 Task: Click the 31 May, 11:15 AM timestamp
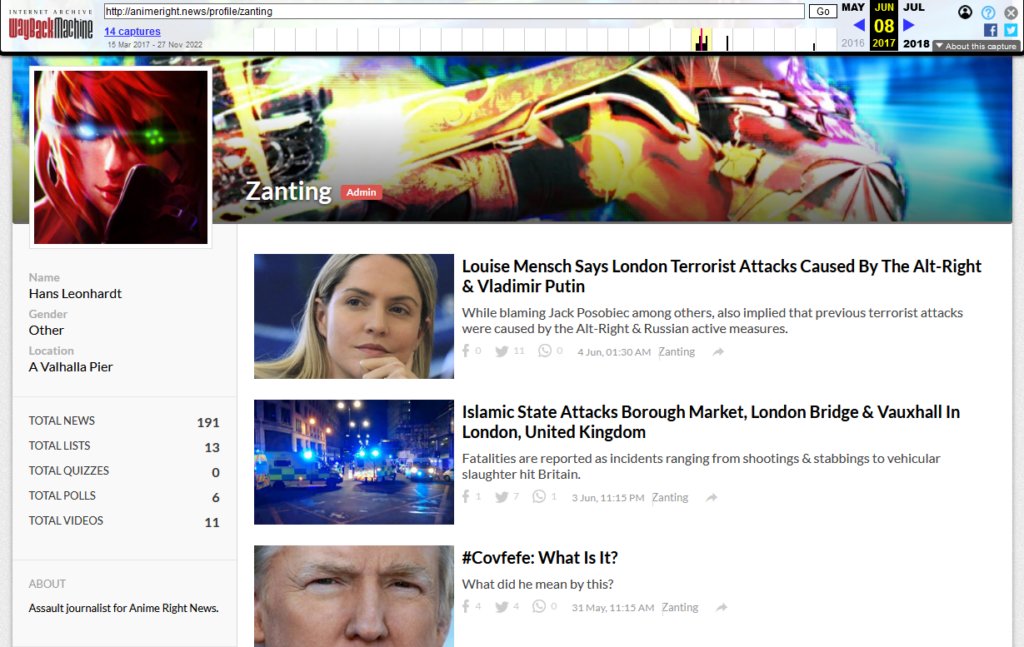(613, 607)
